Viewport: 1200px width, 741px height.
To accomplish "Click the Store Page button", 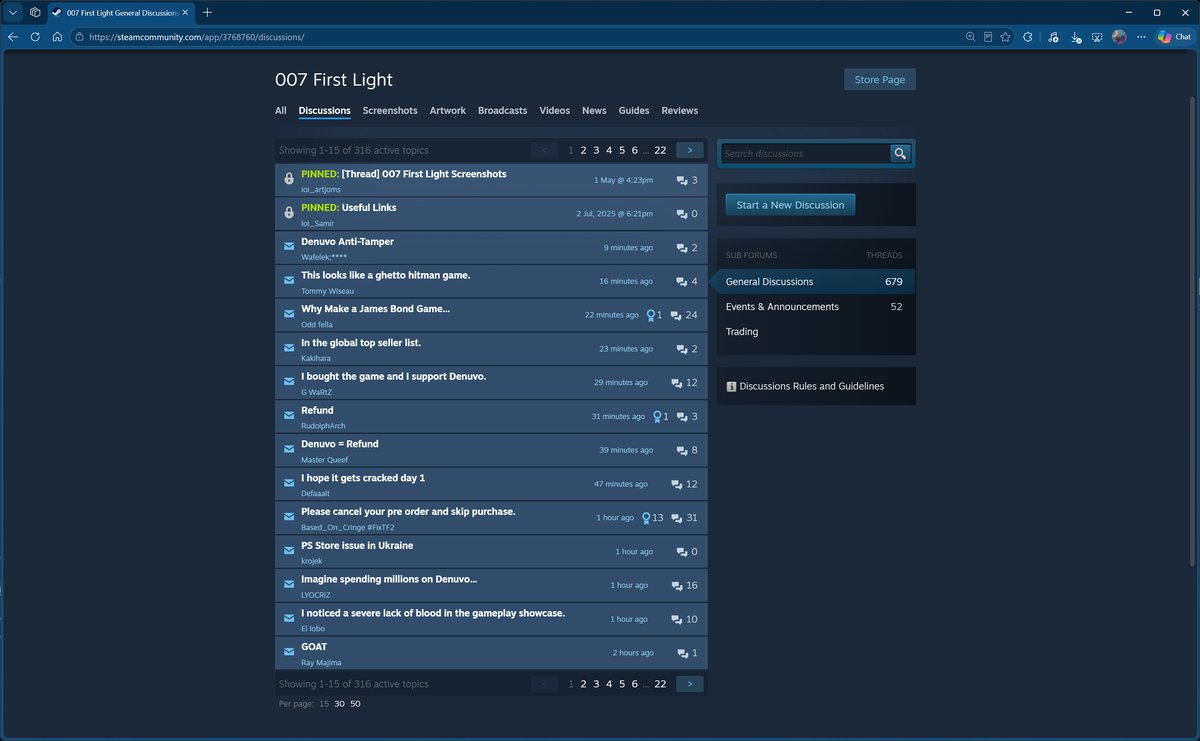I will (x=880, y=80).
